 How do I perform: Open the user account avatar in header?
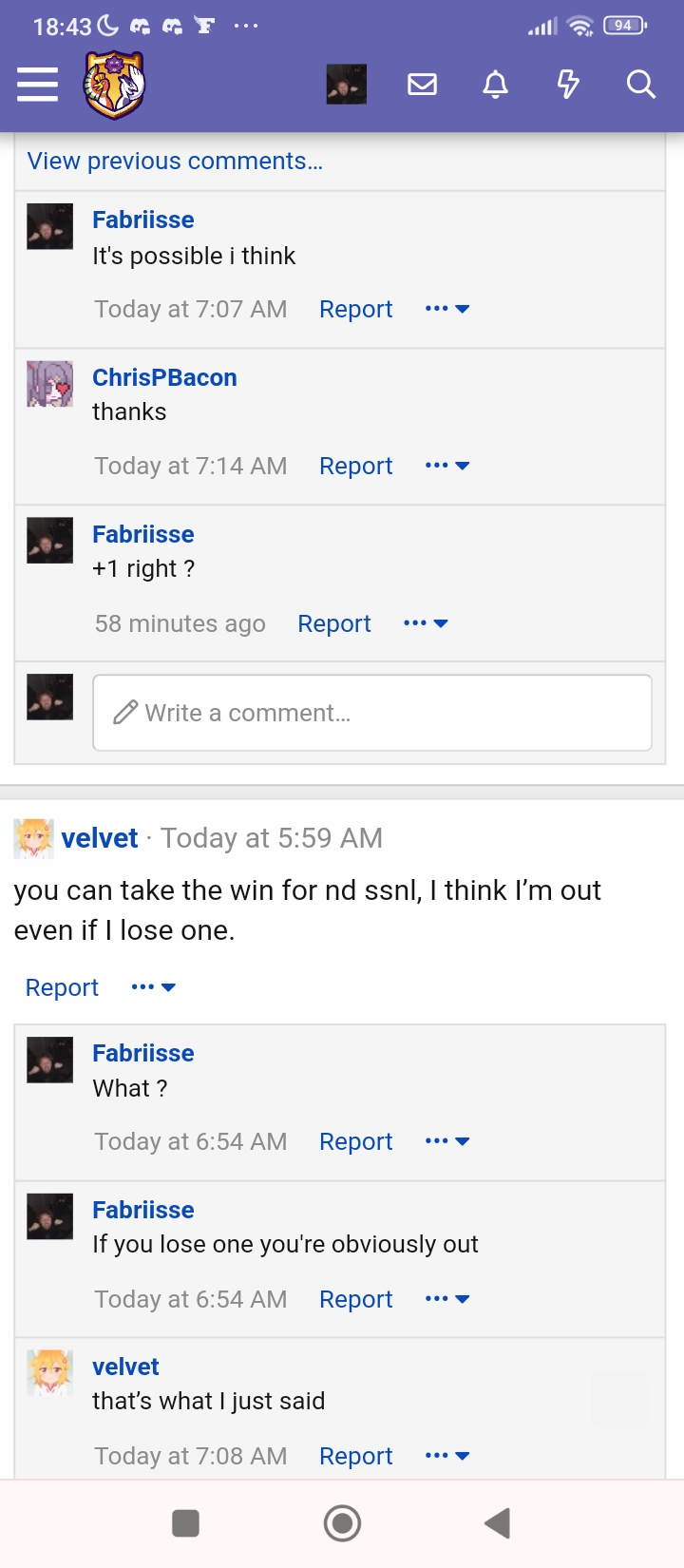[347, 85]
